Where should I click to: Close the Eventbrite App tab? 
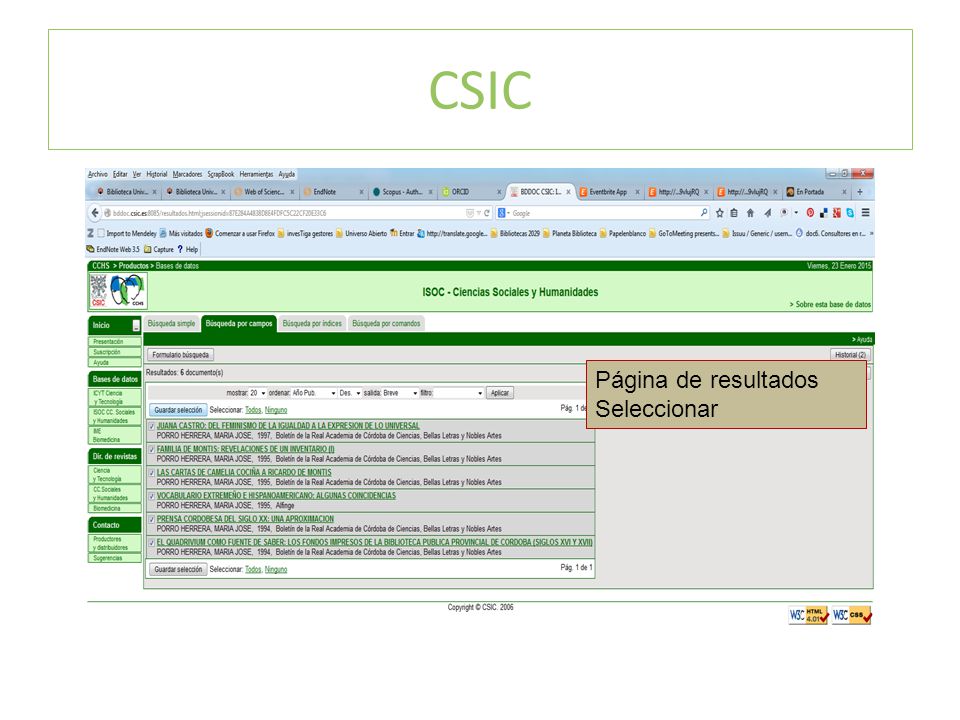(637, 192)
